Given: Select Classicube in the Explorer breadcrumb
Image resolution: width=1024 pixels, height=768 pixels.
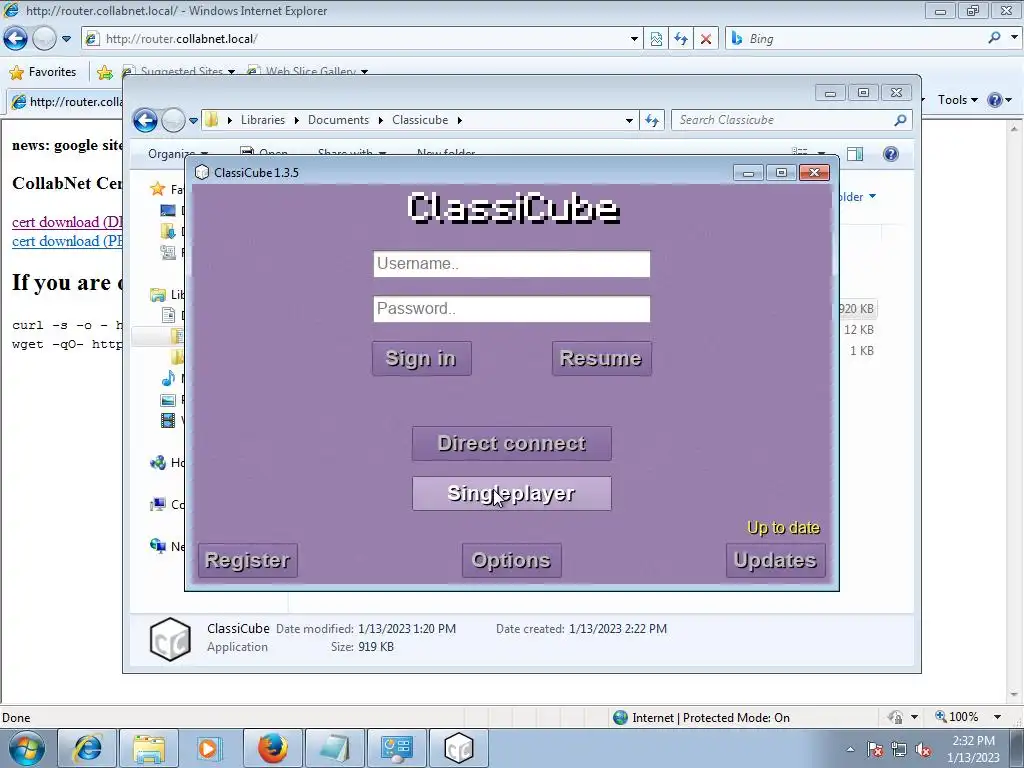Looking at the screenshot, I should (420, 120).
